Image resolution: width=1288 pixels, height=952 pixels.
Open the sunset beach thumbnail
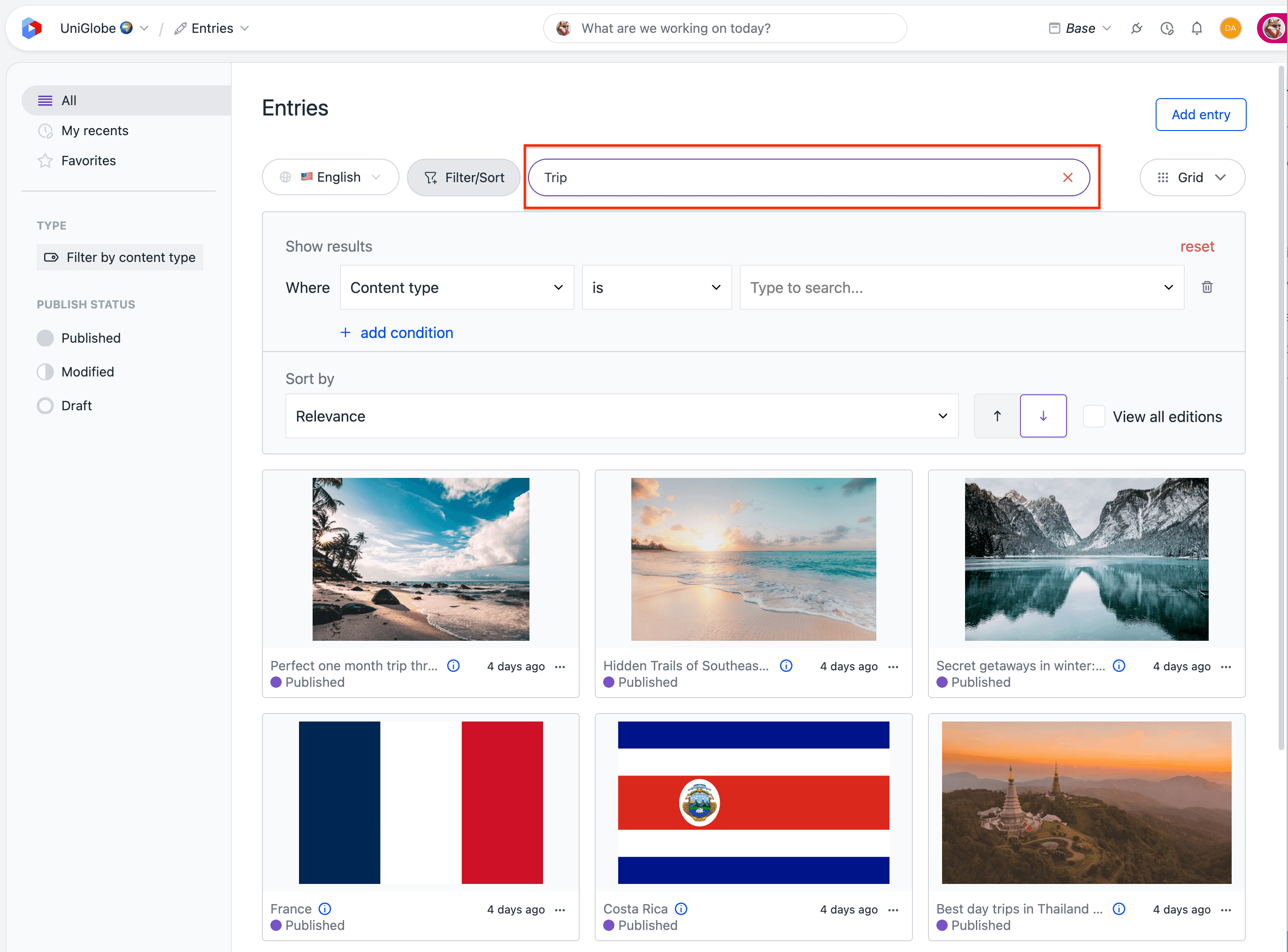click(x=753, y=559)
